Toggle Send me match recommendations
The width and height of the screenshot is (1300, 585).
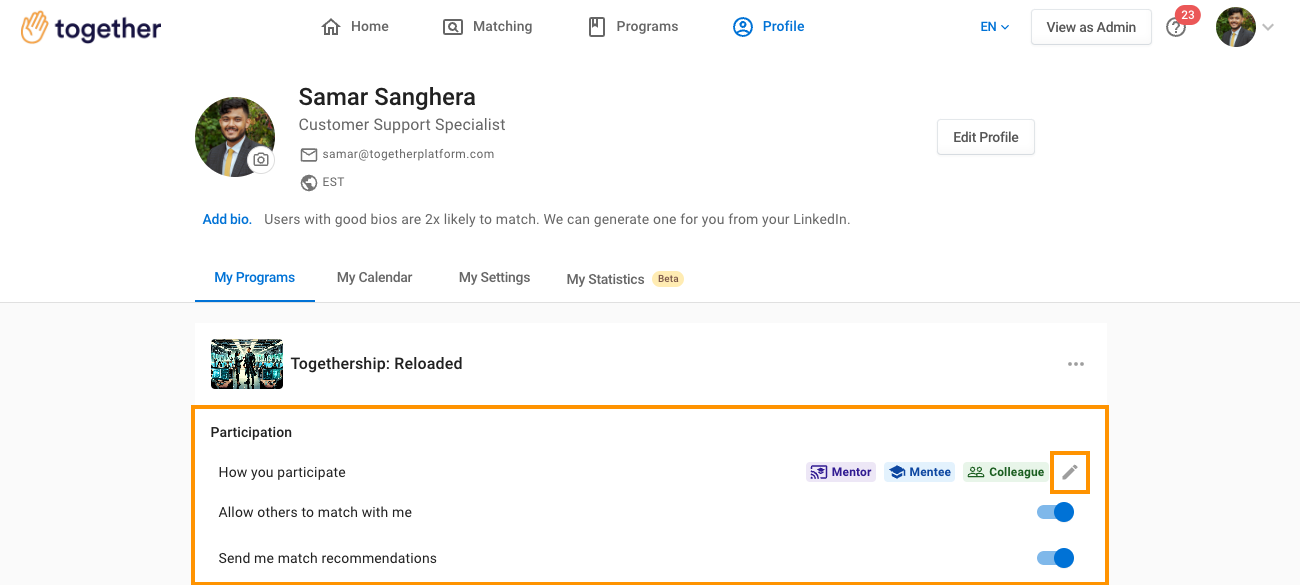[x=1055, y=558]
